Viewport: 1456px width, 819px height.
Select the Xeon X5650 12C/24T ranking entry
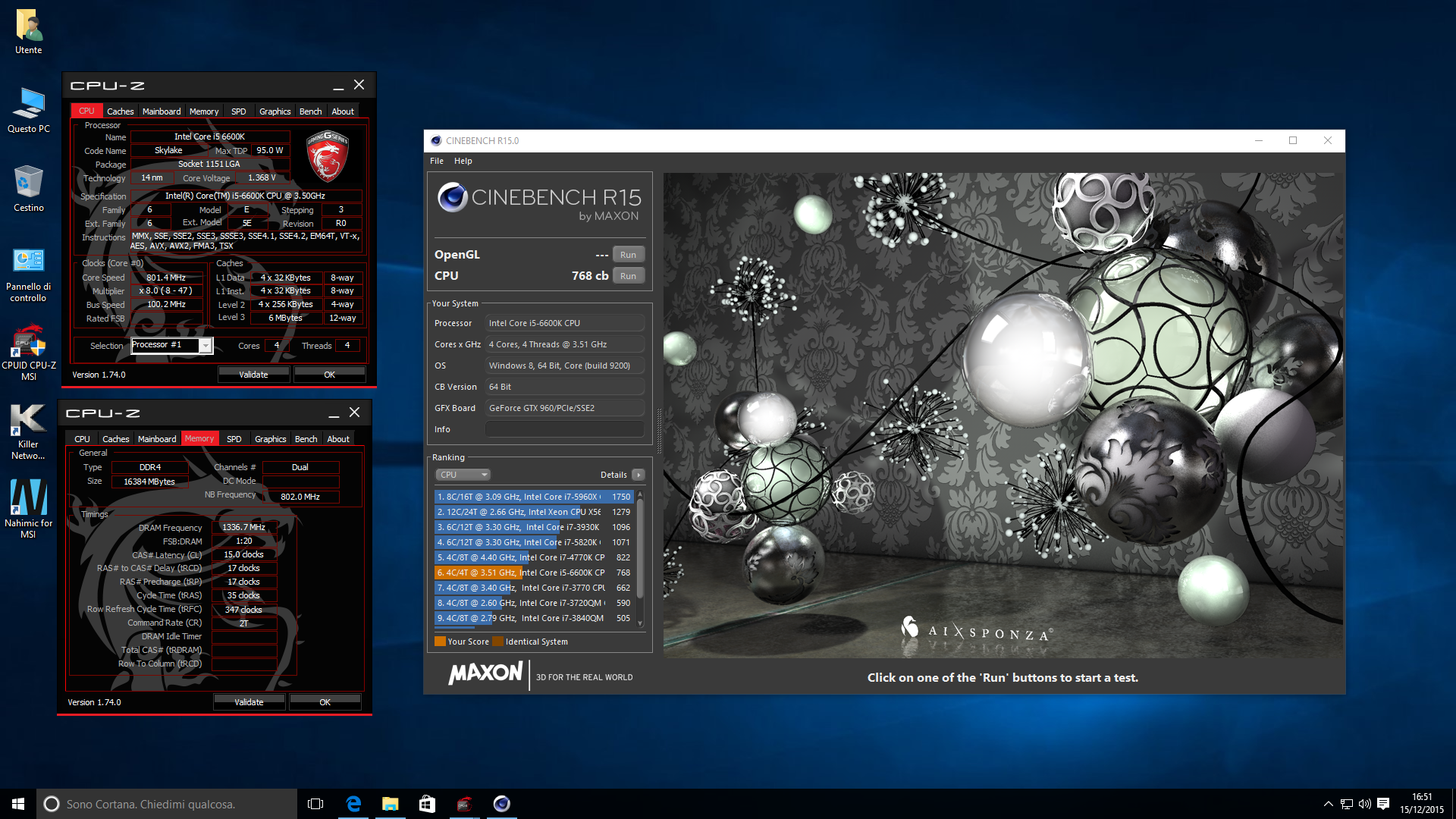(x=534, y=512)
